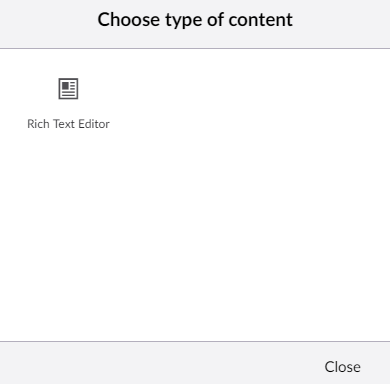Cancel choosing content with Close
Screen dimensions: 390x384
(x=342, y=367)
